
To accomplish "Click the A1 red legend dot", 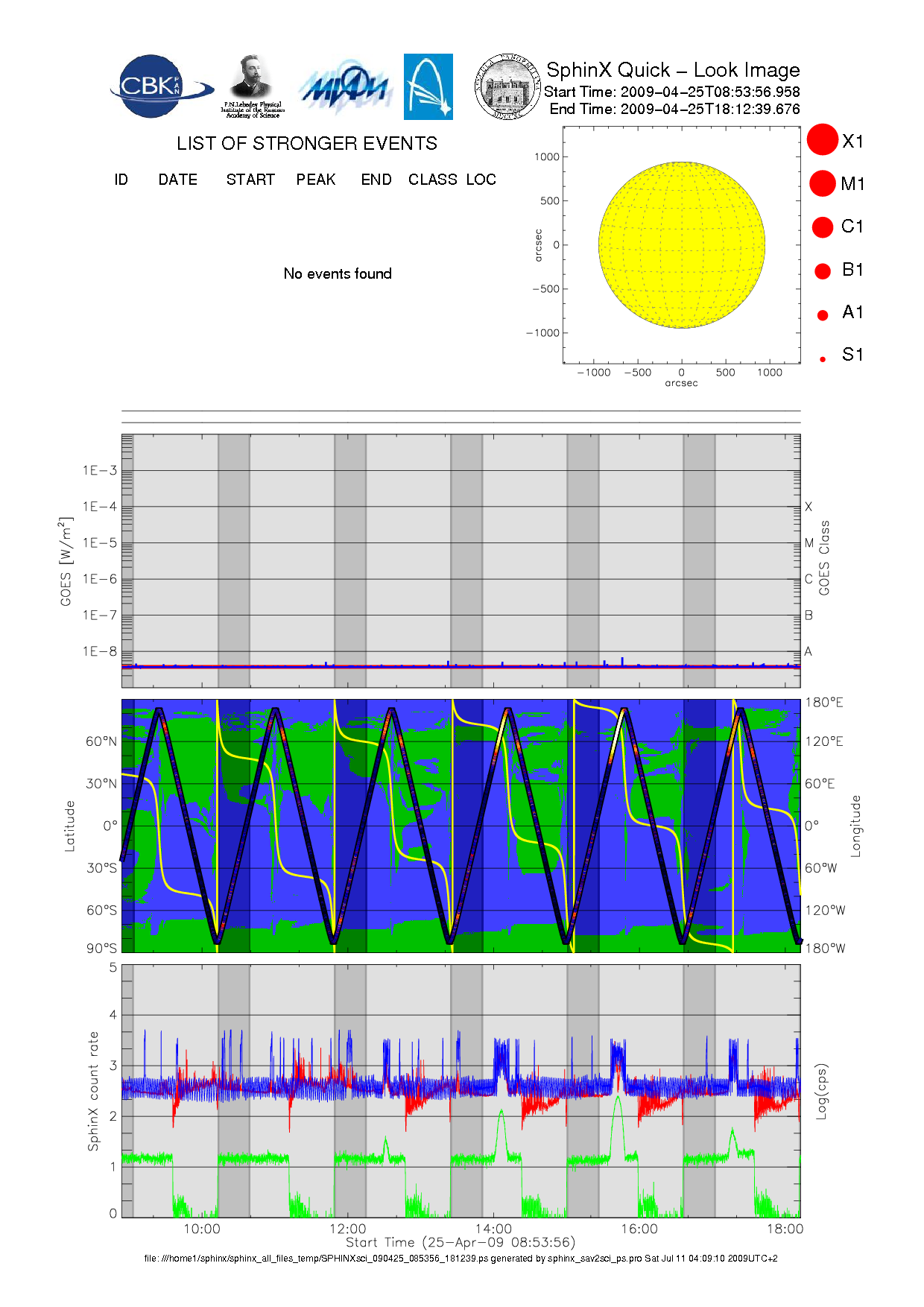I will (x=823, y=314).
